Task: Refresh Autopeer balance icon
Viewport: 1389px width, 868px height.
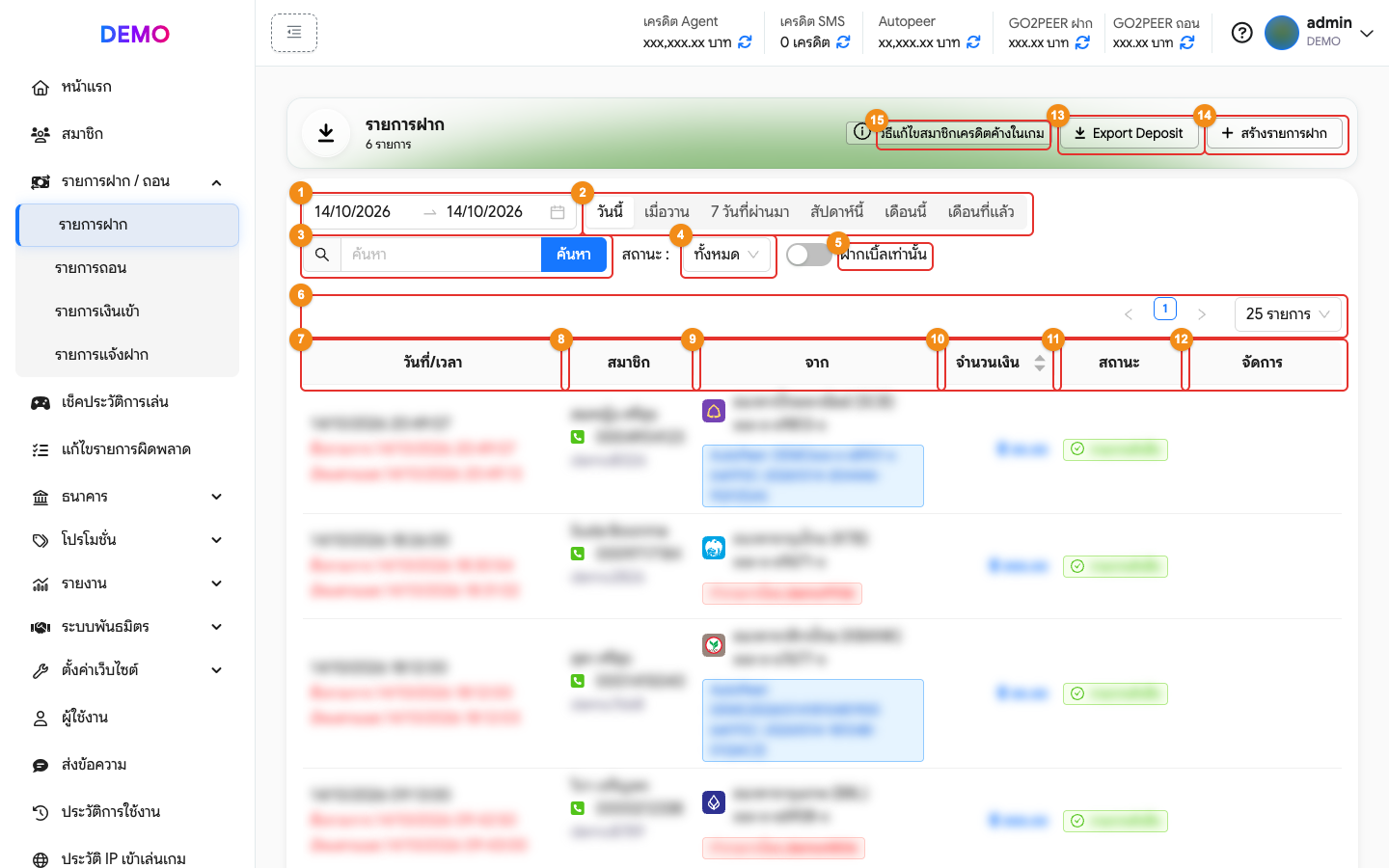Action: pyautogui.click(x=973, y=42)
